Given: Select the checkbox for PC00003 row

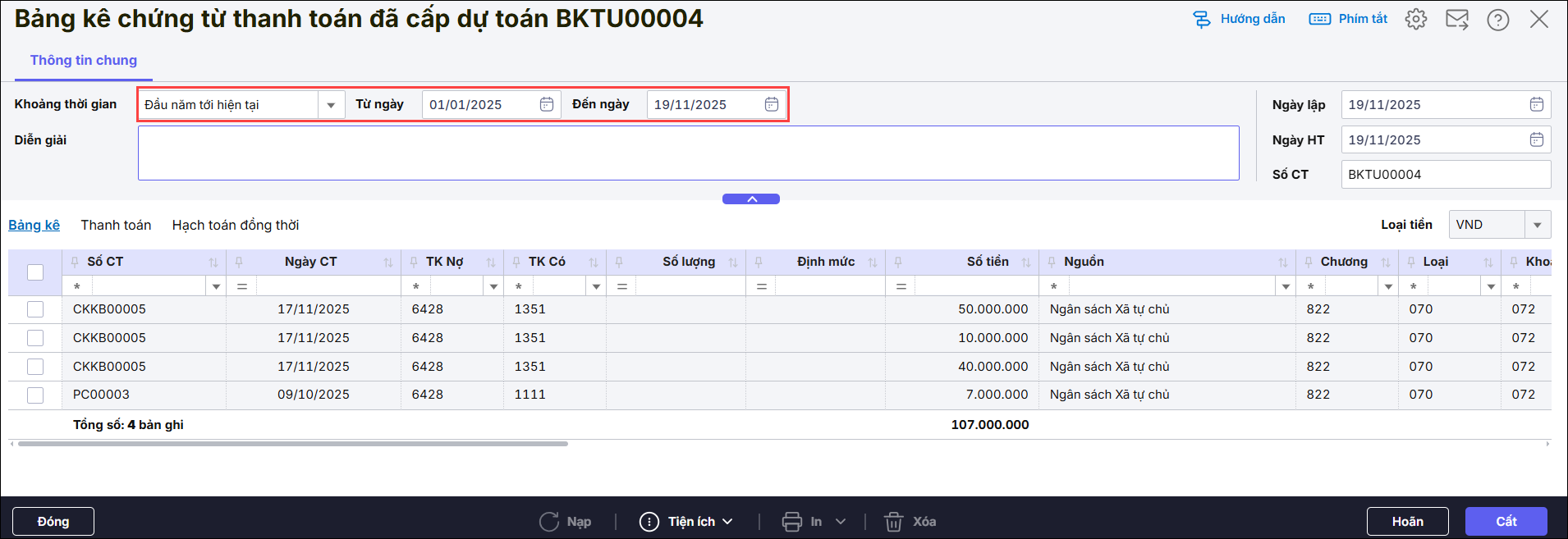Looking at the screenshot, I should pyautogui.click(x=35, y=395).
